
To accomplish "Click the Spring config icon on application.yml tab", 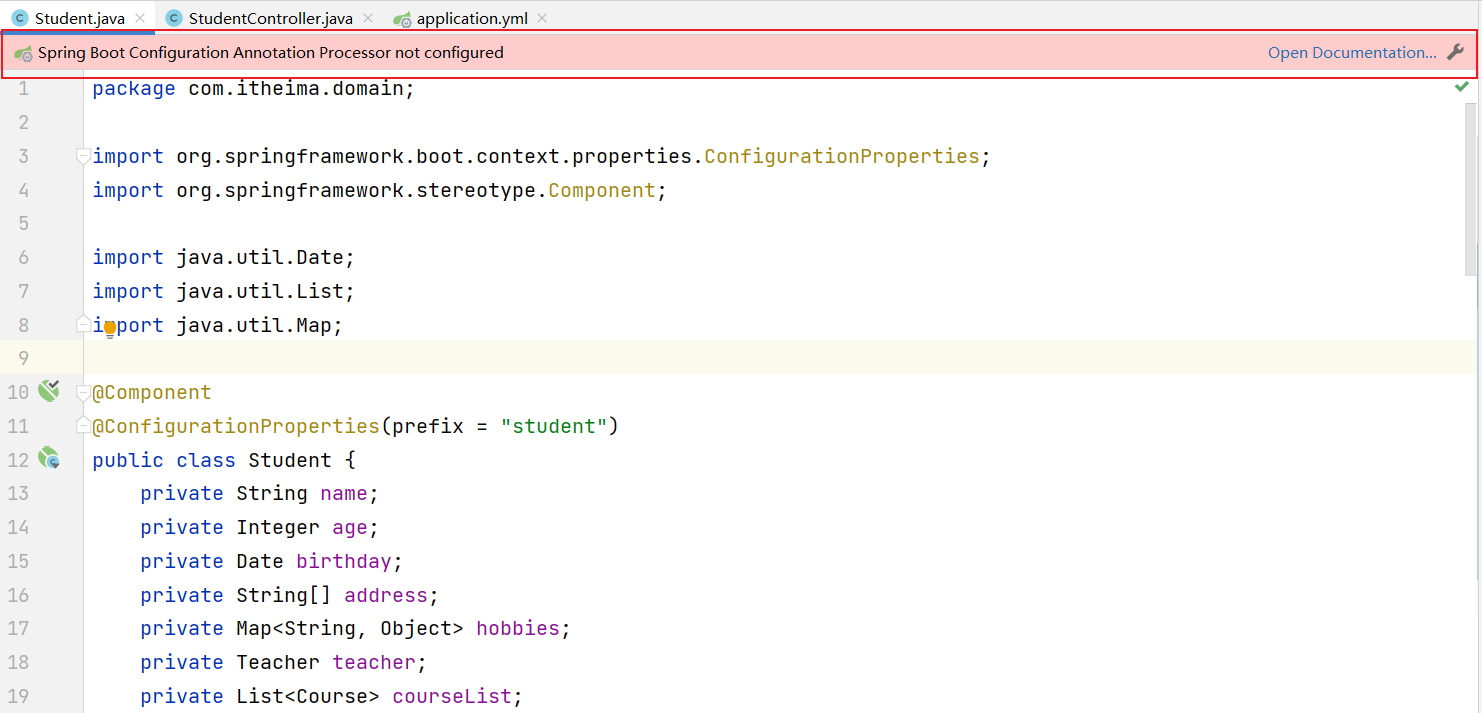I will click(402, 19).
